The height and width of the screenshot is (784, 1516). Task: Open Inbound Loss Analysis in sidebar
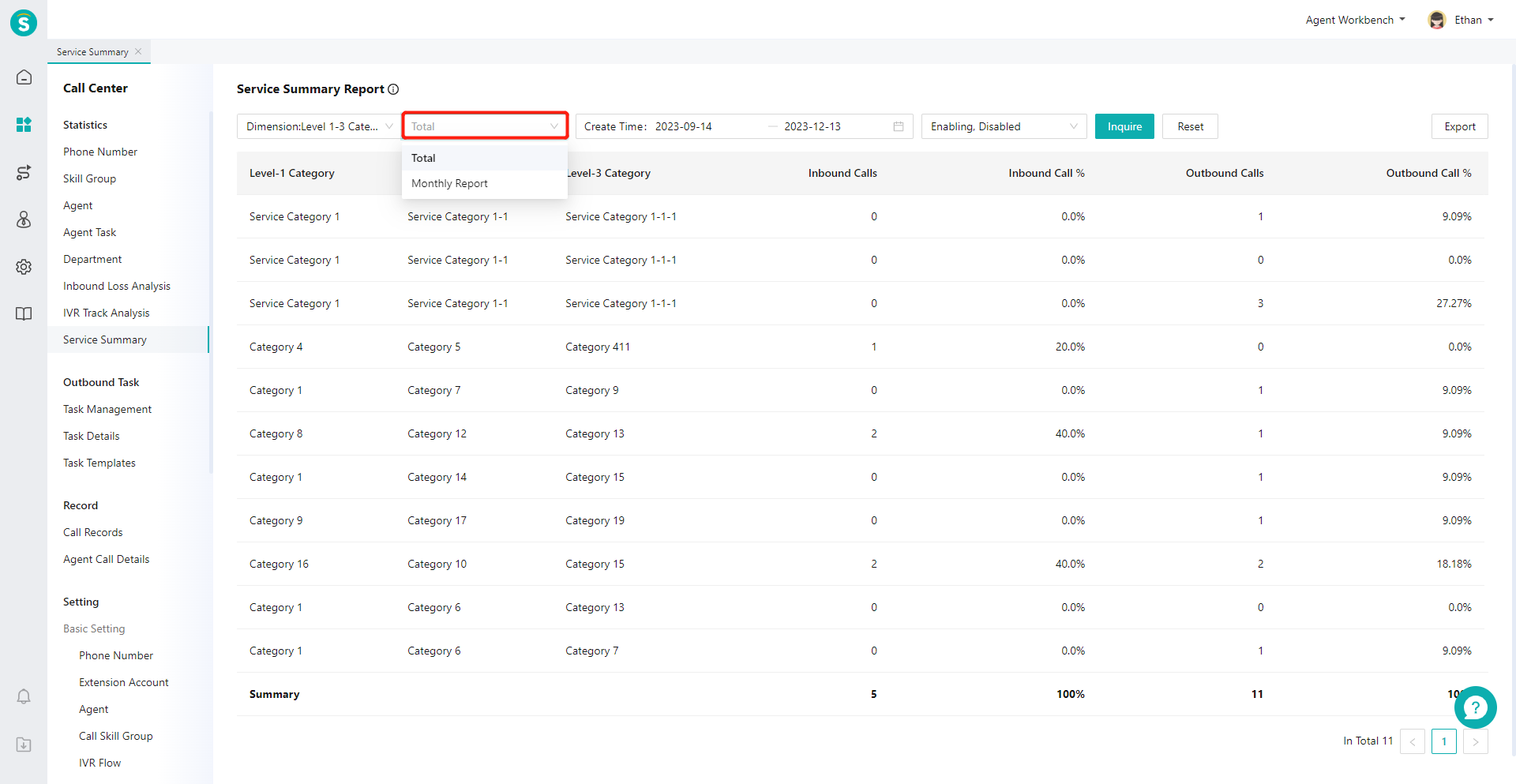[x=117, y=286]
